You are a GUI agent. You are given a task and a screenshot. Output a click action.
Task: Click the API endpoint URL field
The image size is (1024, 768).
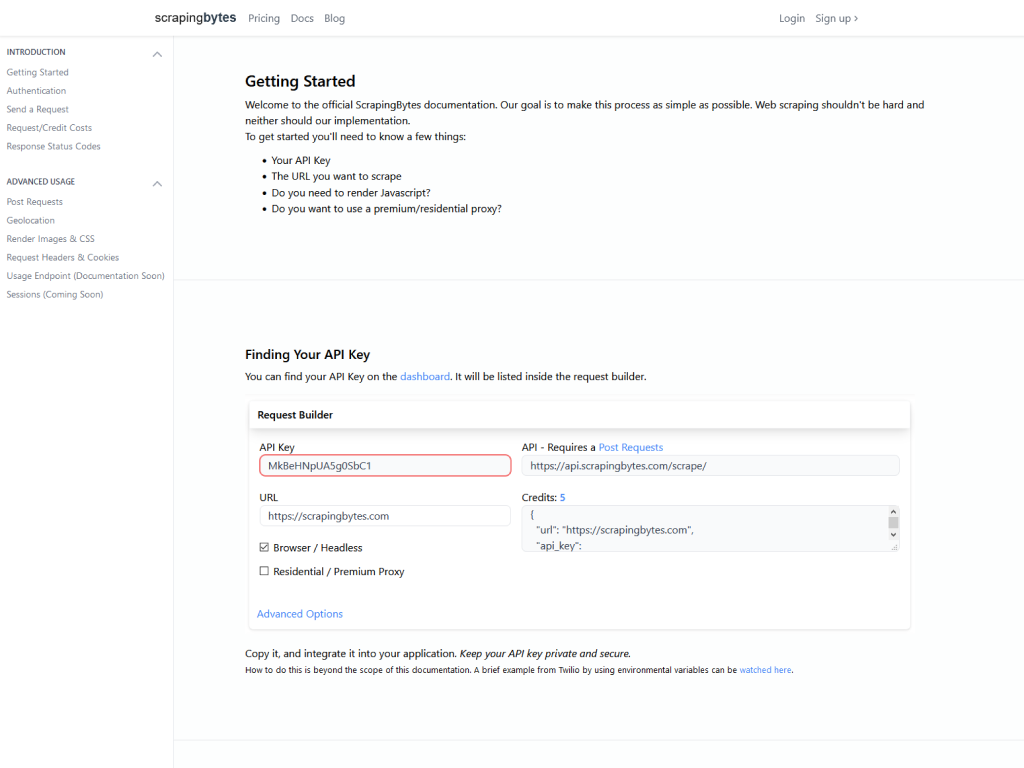[710, 466]
